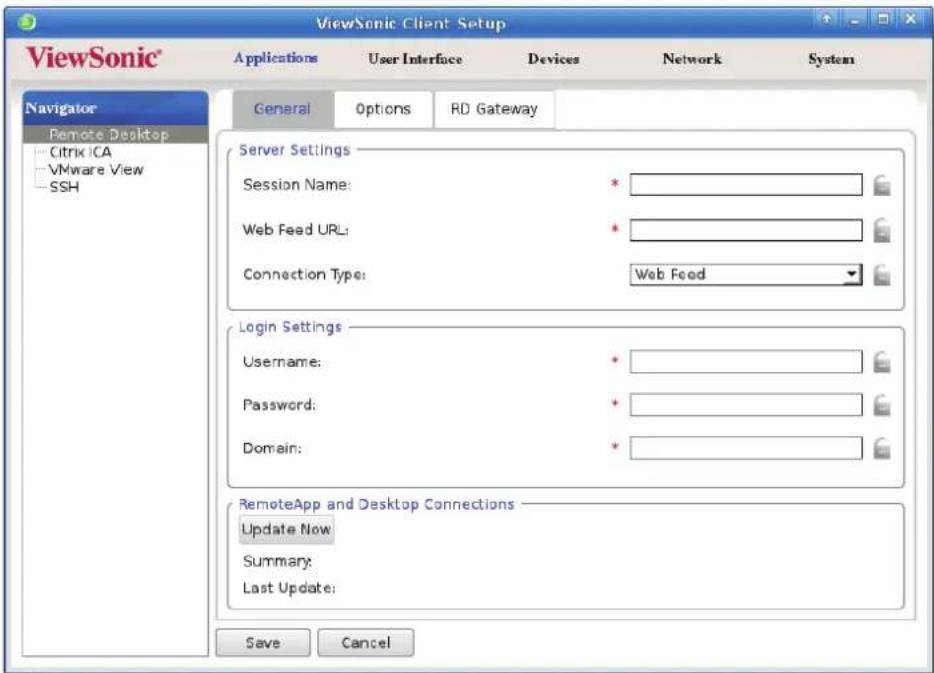Click the lock icon beside Session Name
The height and width of the screenshot is (673, 934).
[x=882, y=185]
